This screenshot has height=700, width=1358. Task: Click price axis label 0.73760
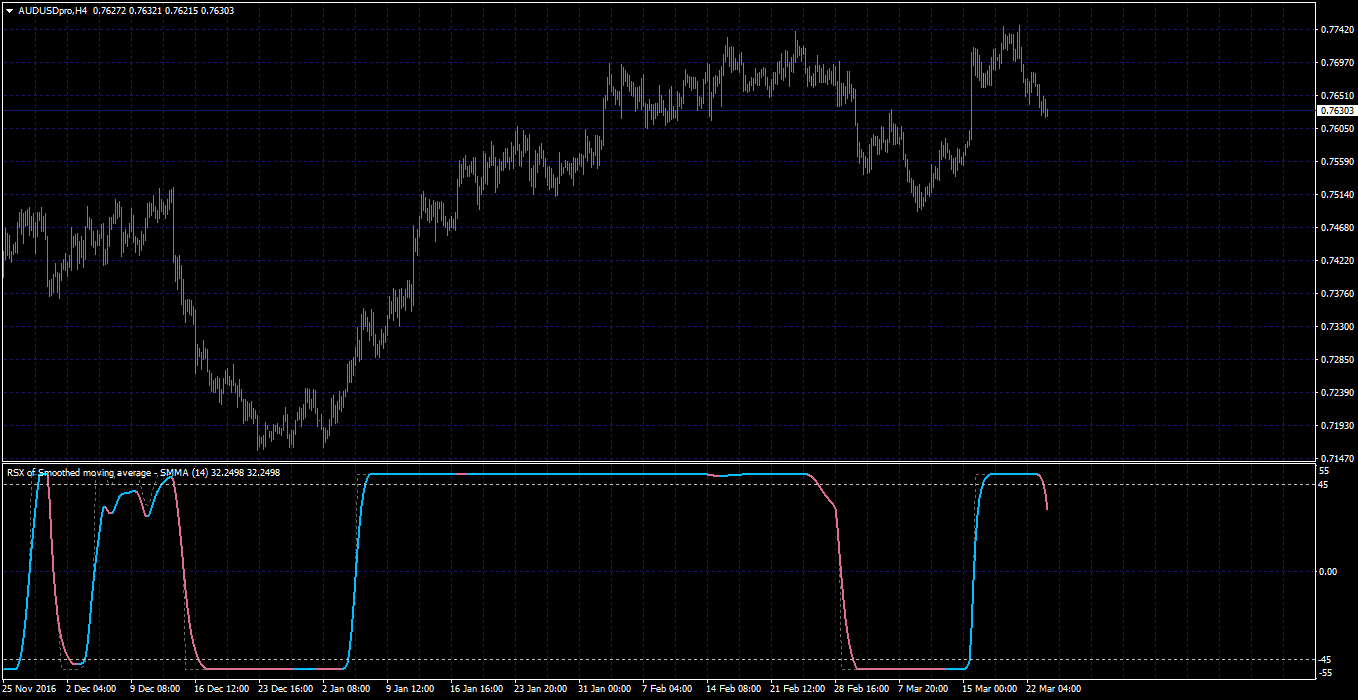tap(1337, 294)
